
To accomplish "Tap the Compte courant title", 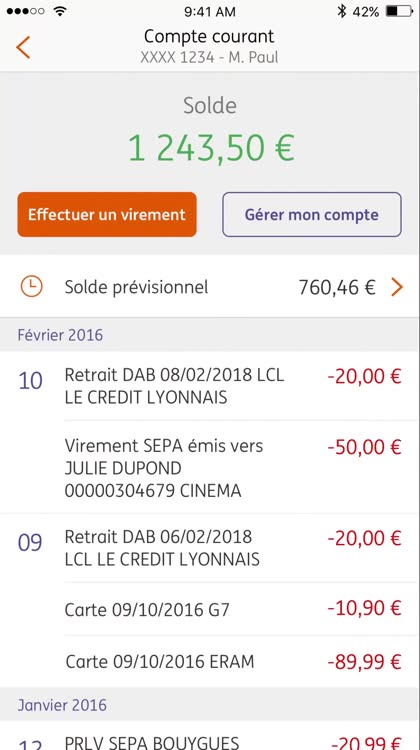I will click(209, 36).
